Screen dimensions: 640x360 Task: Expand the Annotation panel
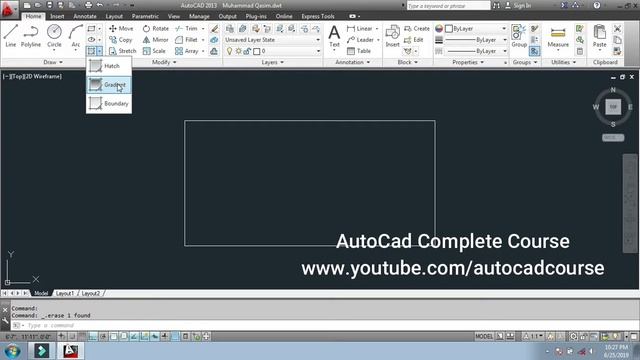353,62
